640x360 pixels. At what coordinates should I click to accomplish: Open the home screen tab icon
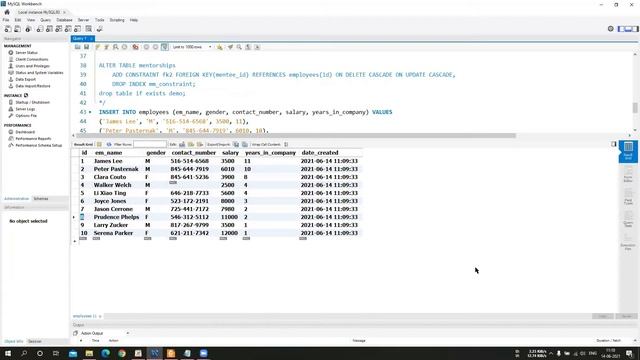click(x=7, y=12)
